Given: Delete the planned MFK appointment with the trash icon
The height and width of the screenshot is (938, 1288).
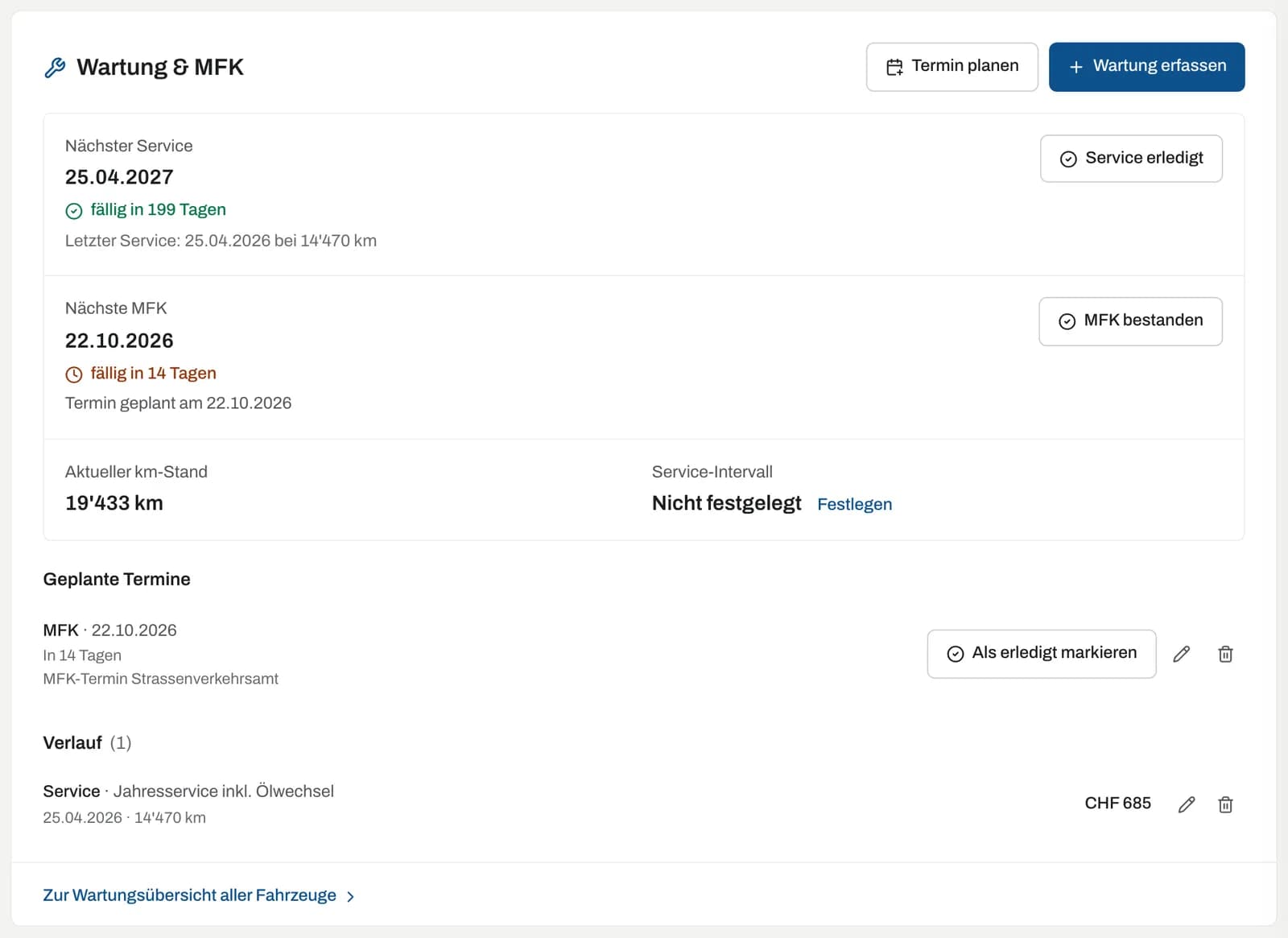Looking at the screenshot, I should point(1225,654).
